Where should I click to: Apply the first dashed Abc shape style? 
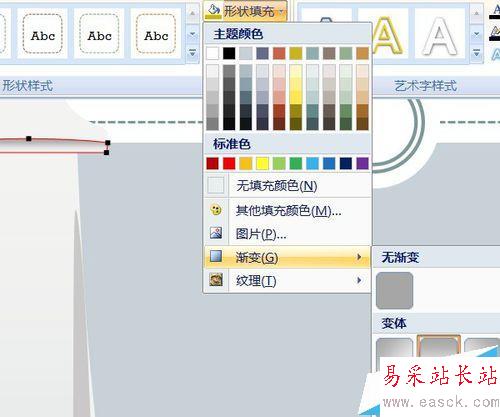point(42,34)
